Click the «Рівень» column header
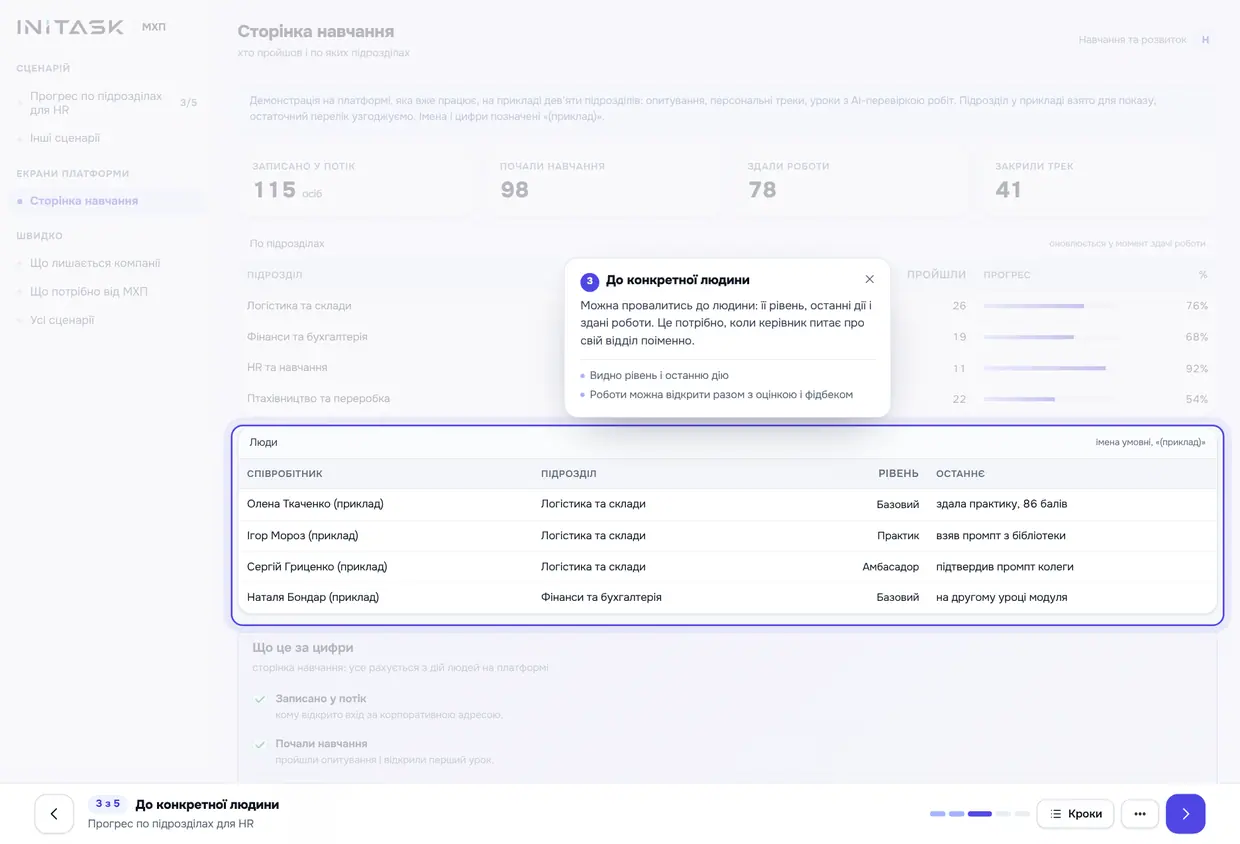The width and height of the screenshot is (1240, 844). [x=898, y=474]
